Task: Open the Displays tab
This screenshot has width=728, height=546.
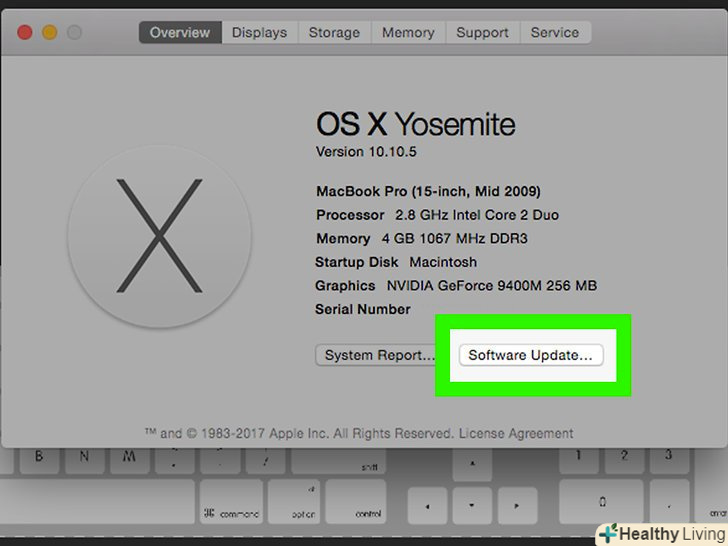Action: pos(260,32)
